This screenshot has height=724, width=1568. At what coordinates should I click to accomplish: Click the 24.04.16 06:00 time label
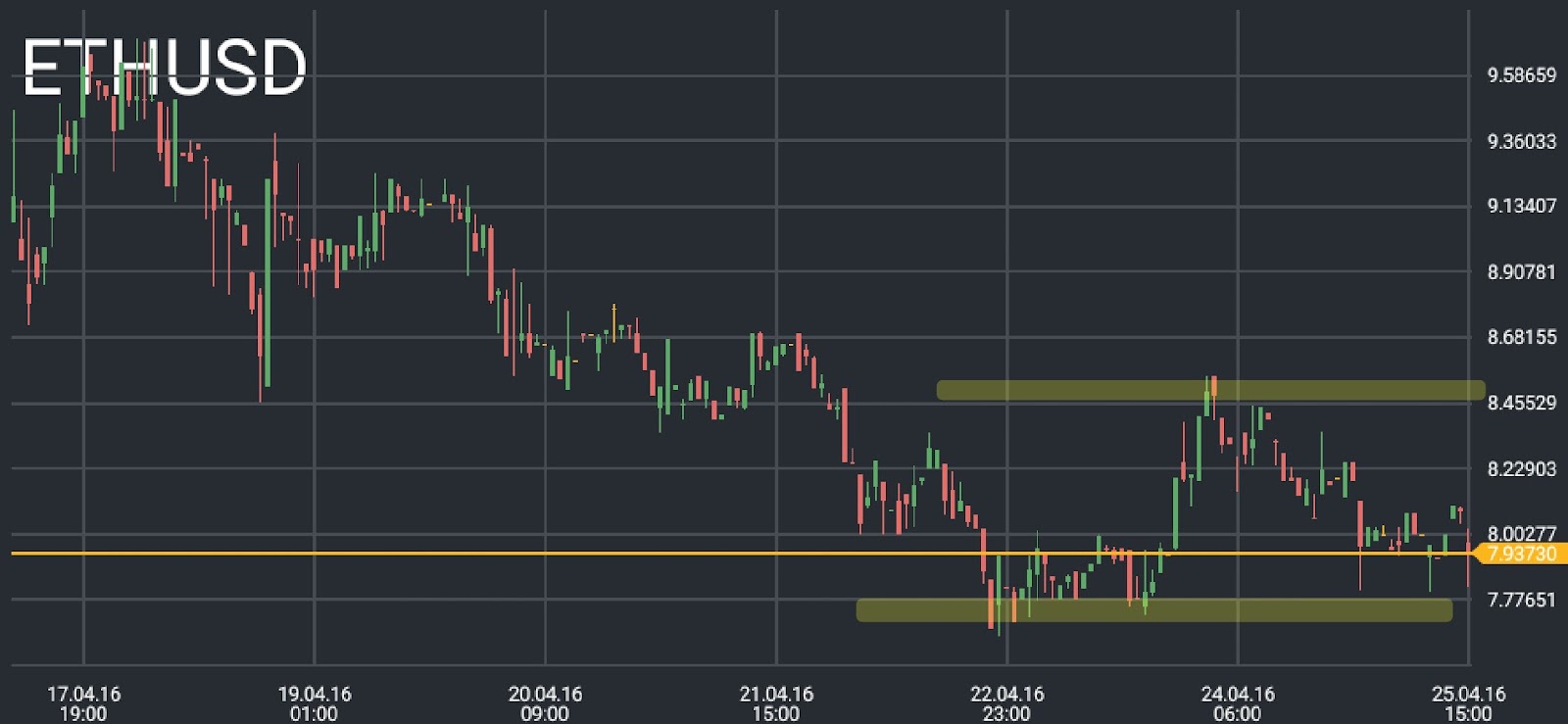pos(1238,703)
